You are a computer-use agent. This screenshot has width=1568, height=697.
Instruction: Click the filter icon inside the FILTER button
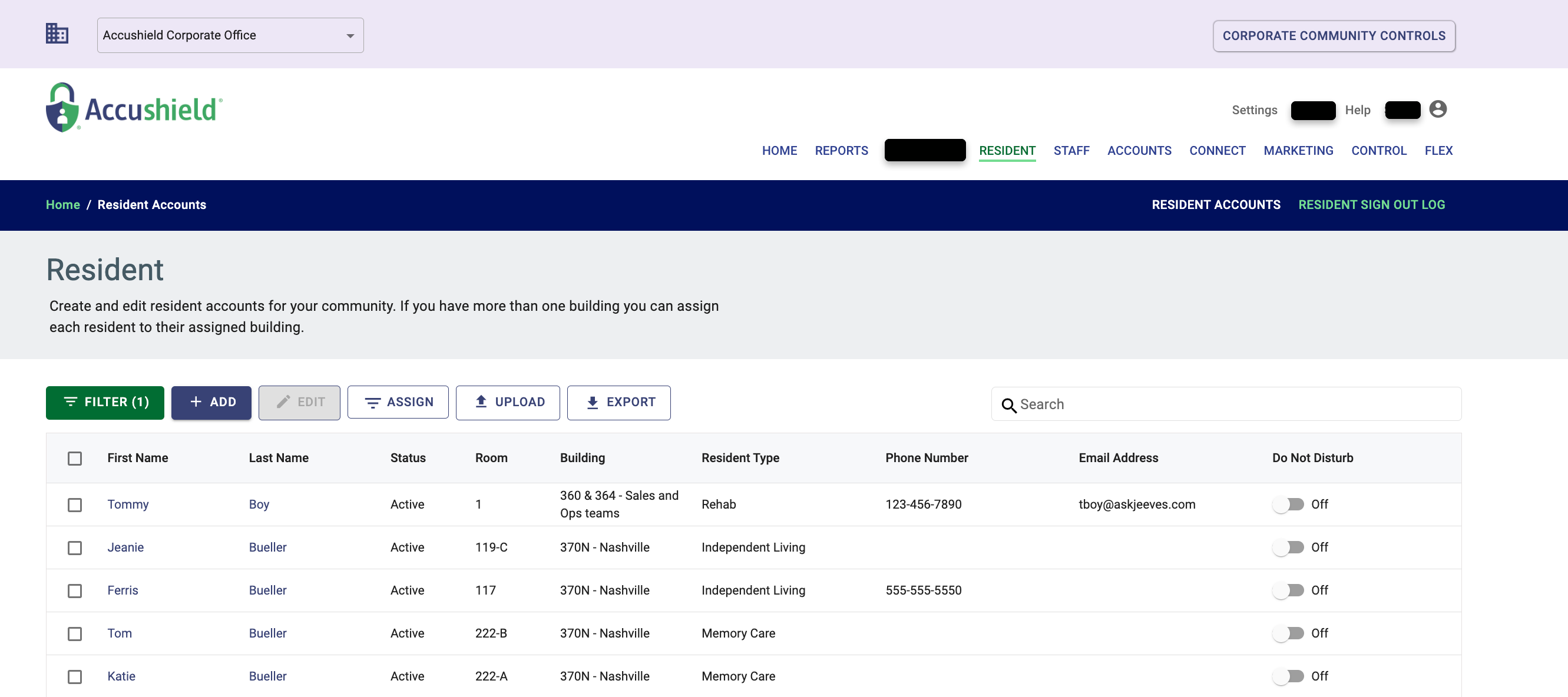click(71, 402)
